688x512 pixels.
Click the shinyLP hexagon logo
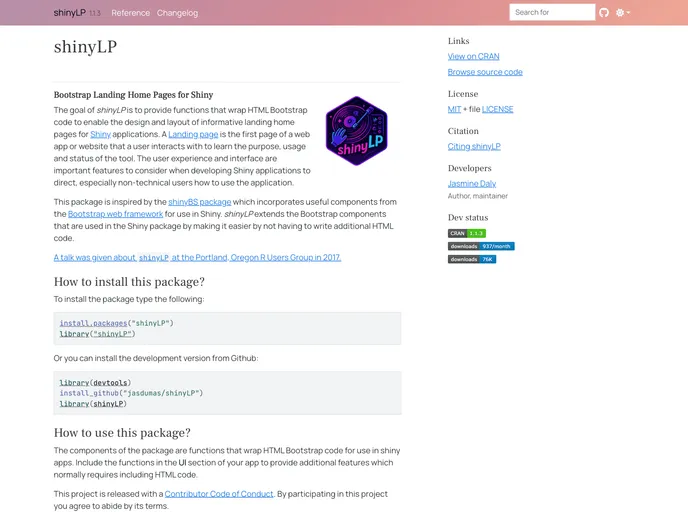click(356, 131)
